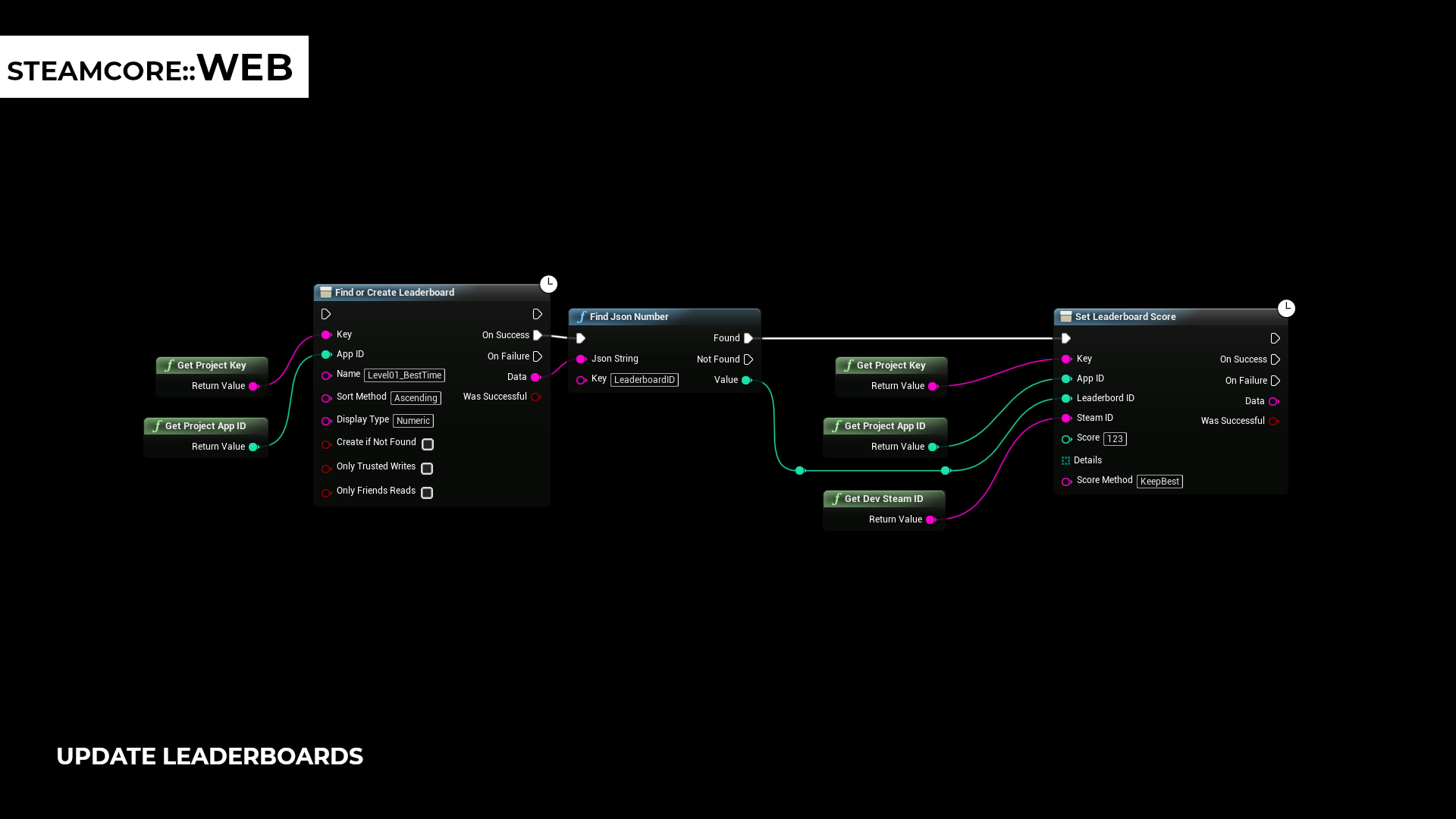Click the Find or Create Leaderboard exec input pin
Viewport: 1456px width, 819px height.
[326, 314]
